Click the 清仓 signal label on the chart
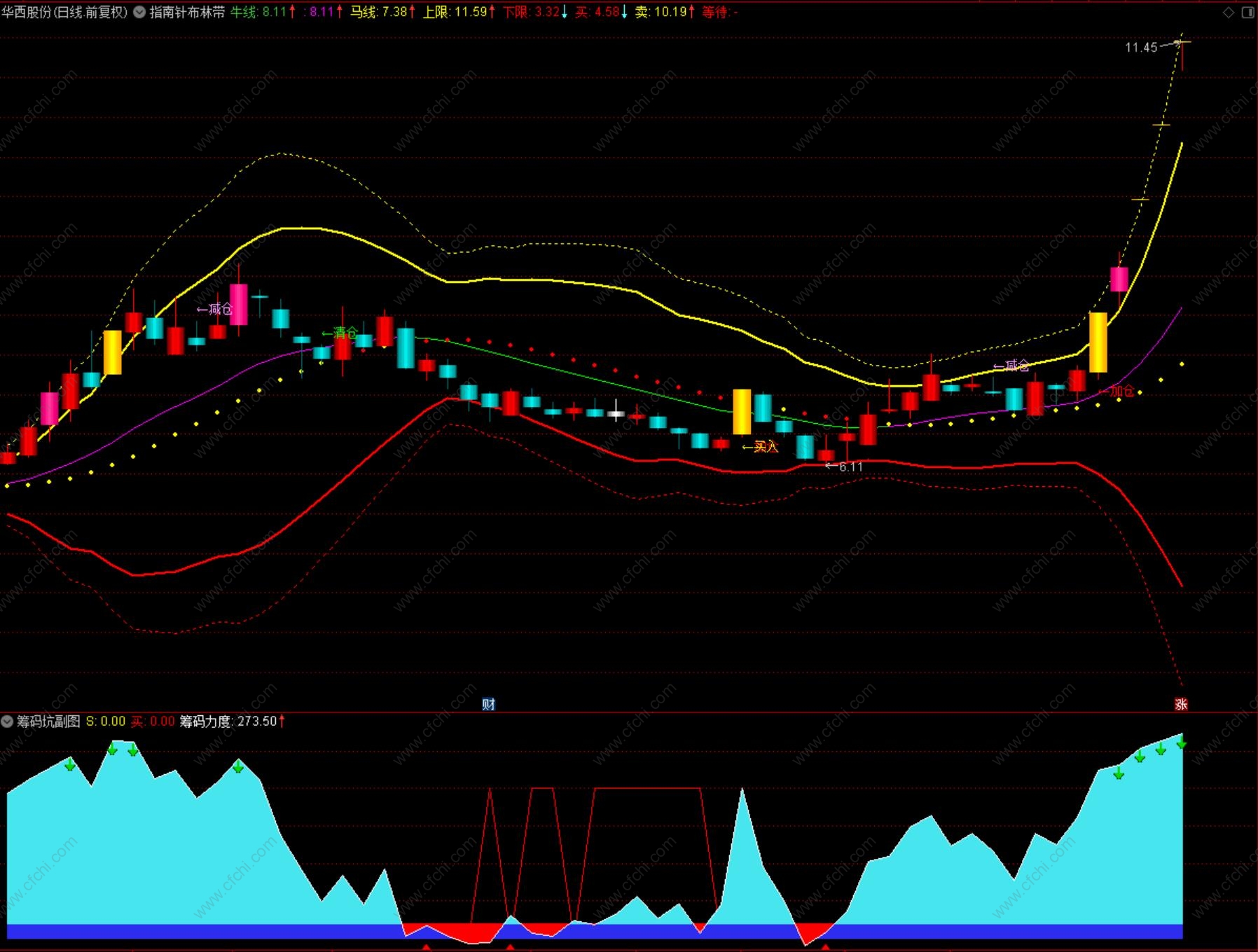Viewport: 1258px width, 952px height. point(340,333)
